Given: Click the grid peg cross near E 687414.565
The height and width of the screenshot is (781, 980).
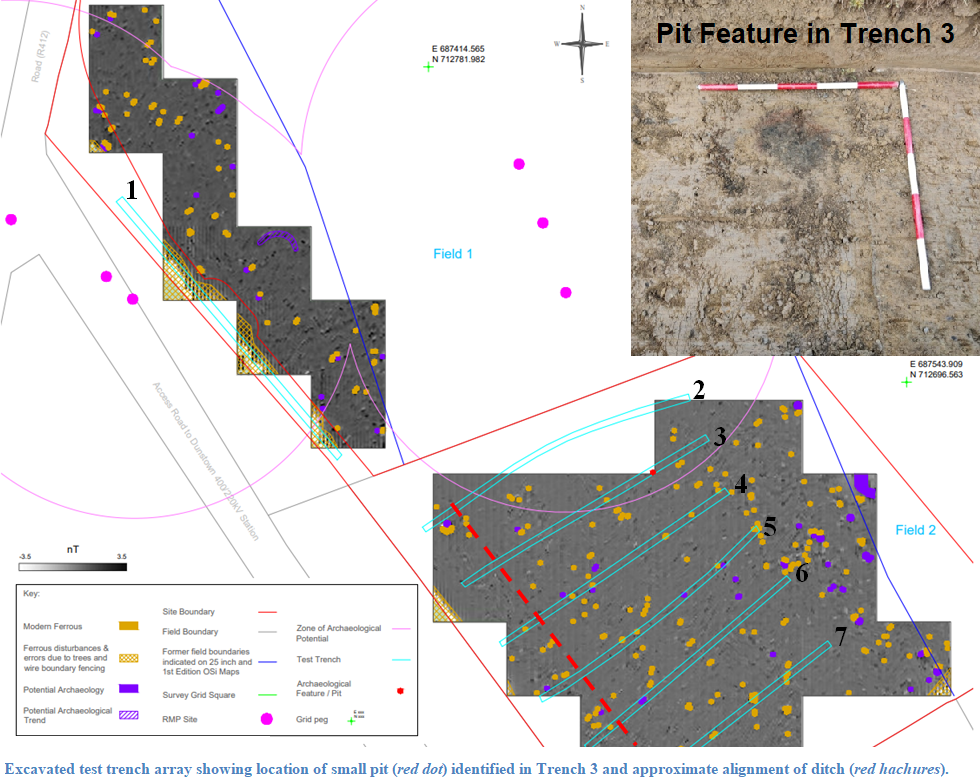Looking at the screenshot, I should pos(429,67).
